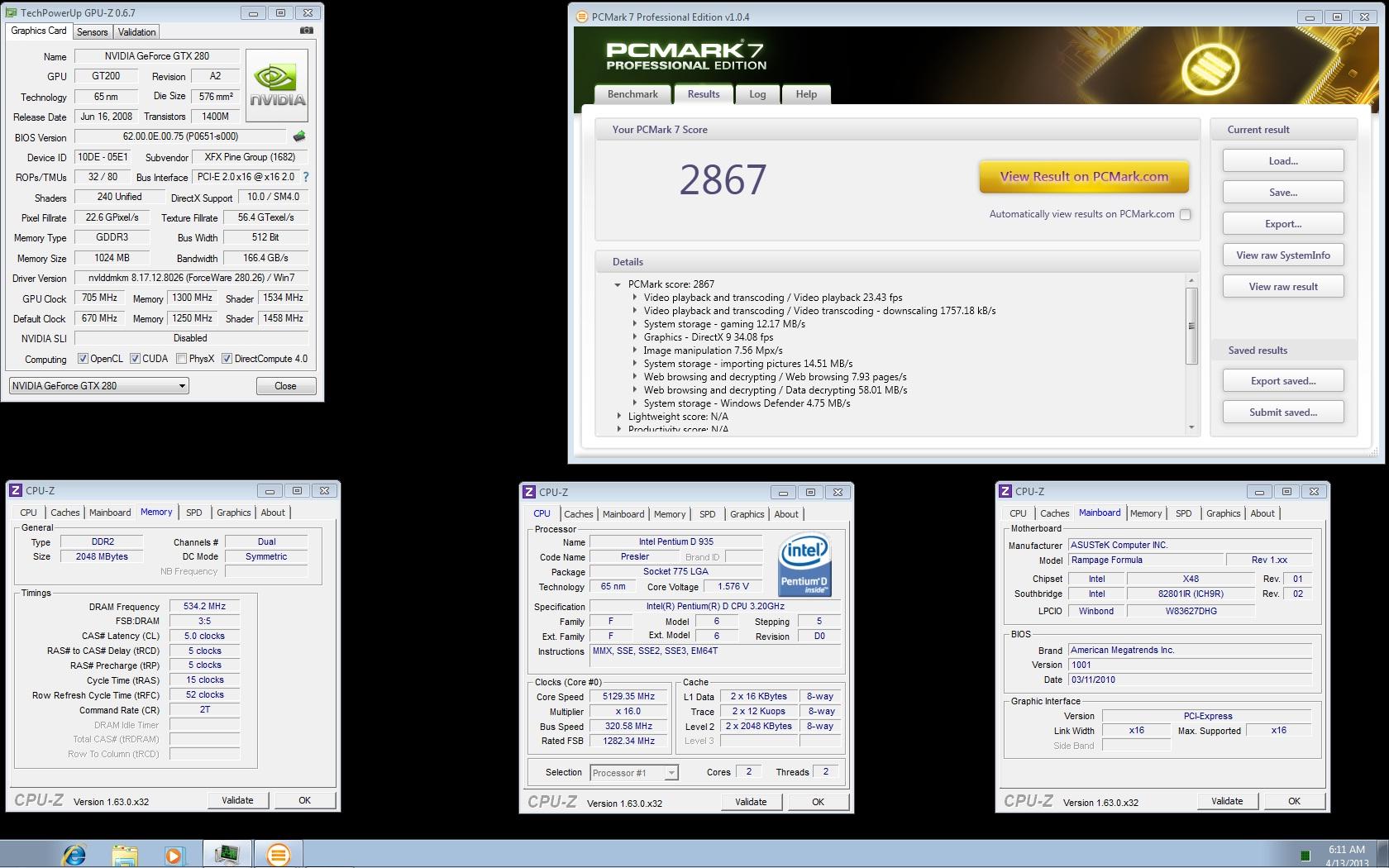Screen dimensions: 1389x868
Task: Select GPU-Z taskbar button
Action: [x=227, y=854]
